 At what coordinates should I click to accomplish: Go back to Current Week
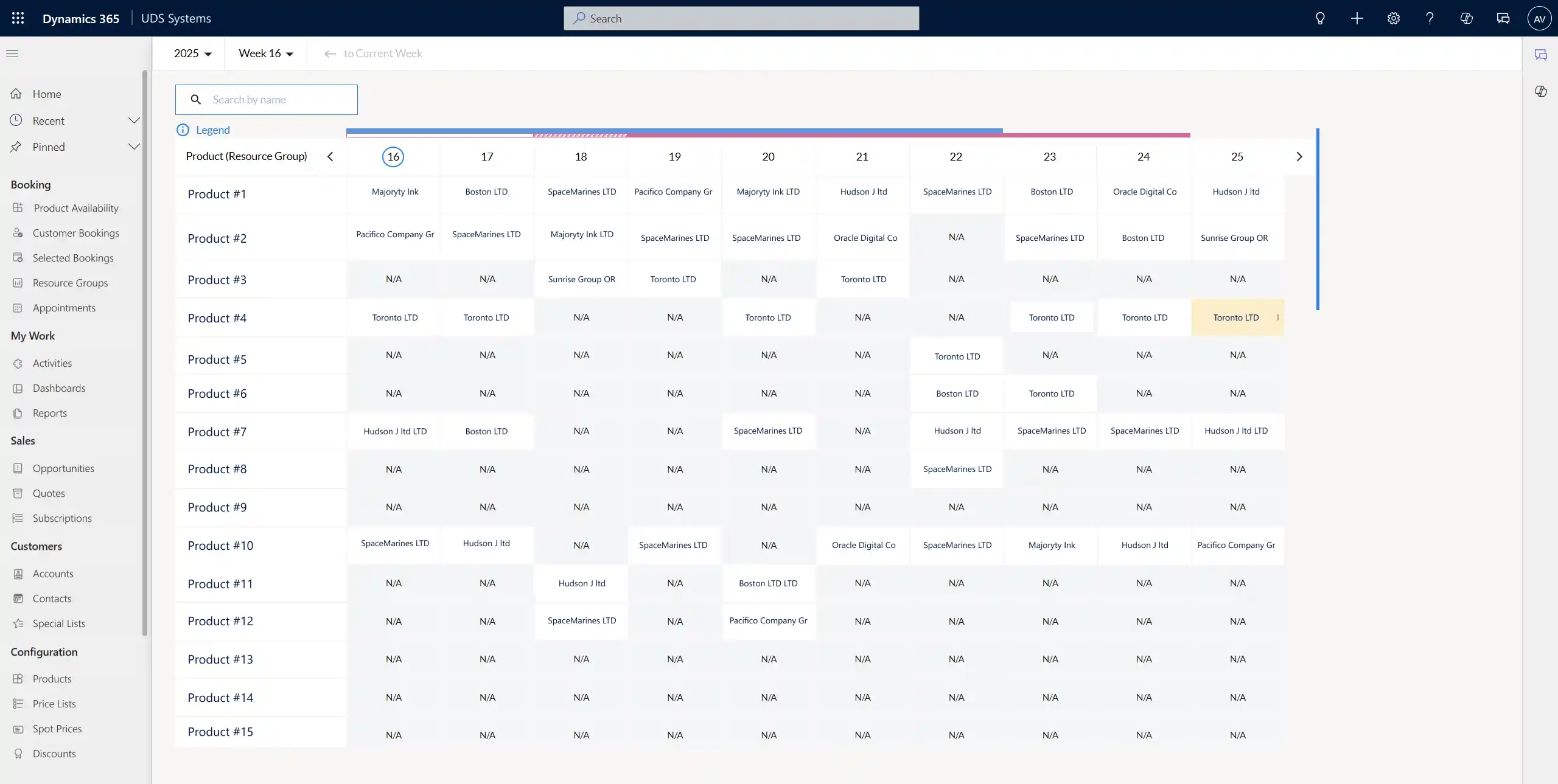[373, 54]
